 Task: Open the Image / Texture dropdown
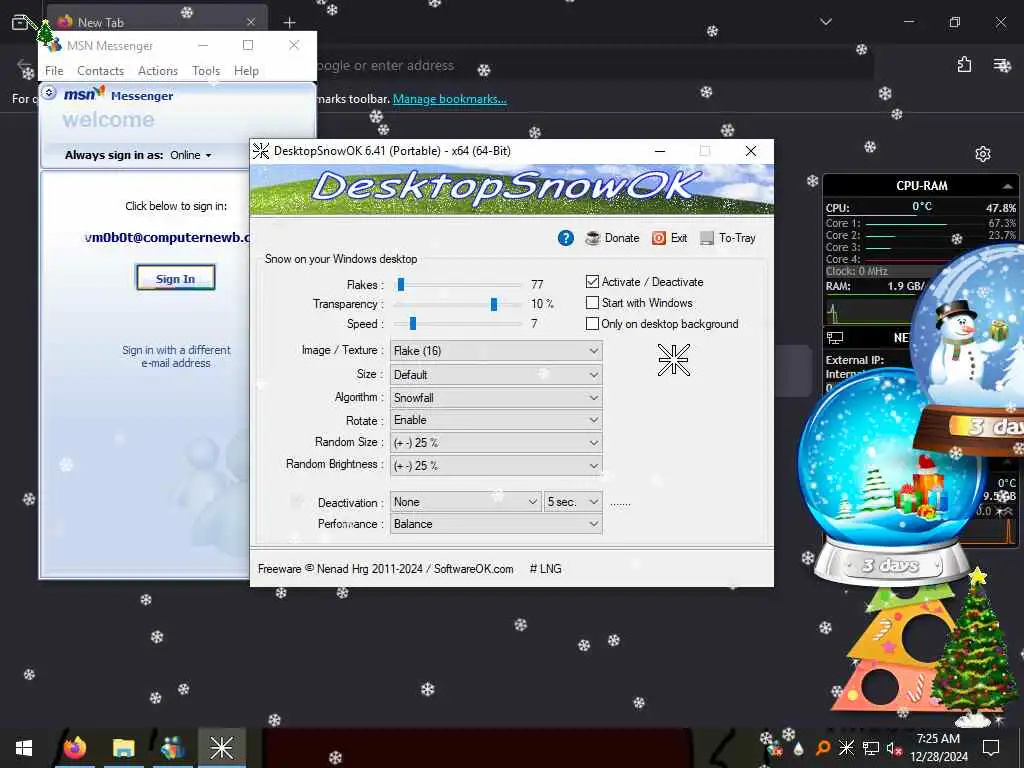(x=496, y=351)
